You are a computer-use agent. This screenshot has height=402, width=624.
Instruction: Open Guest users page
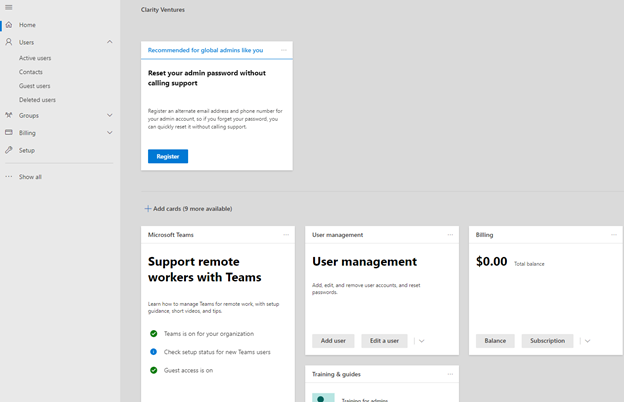(x=35, y=86)
